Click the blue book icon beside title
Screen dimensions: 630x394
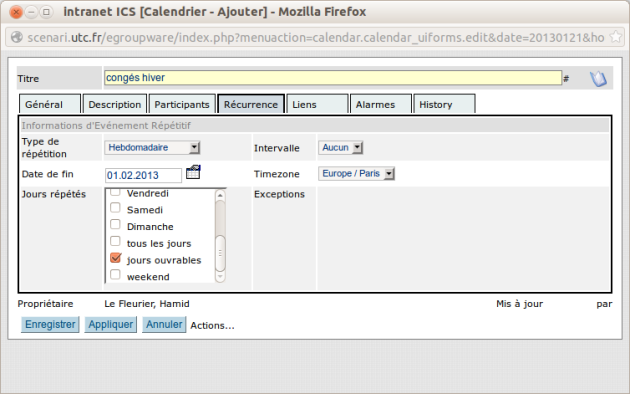click(x=598, y=79)
